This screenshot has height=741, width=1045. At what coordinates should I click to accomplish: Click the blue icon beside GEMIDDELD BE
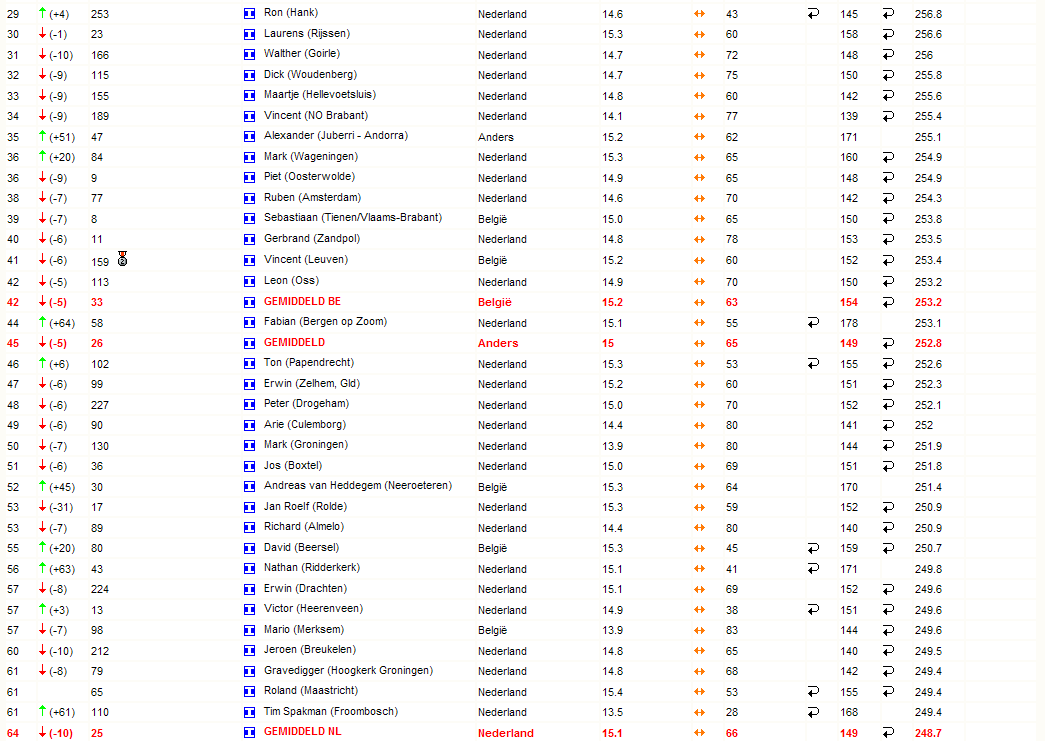tap(249, 303)
